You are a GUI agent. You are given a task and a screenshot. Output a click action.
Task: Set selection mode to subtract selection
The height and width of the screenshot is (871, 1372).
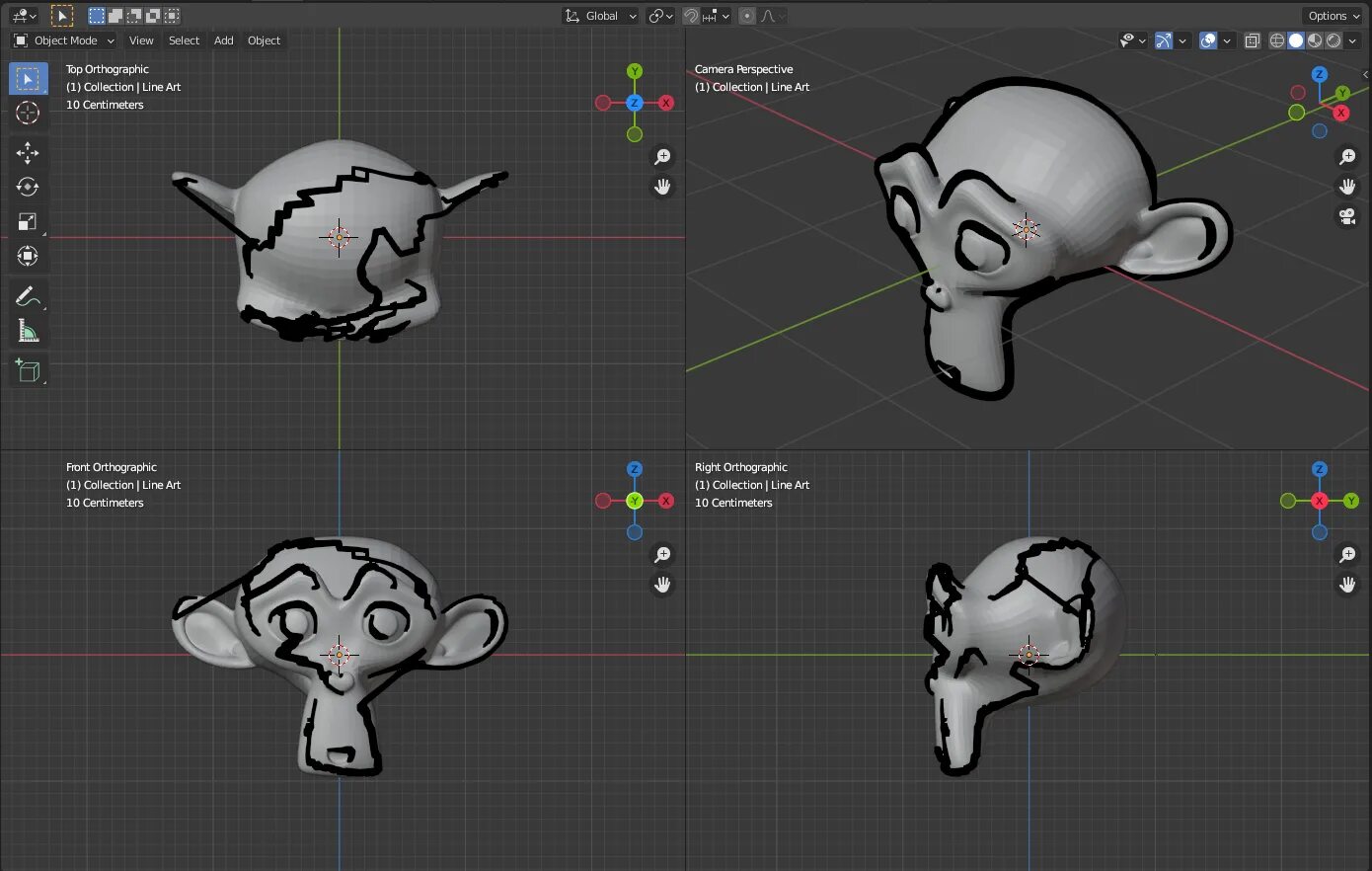point(134,16)
